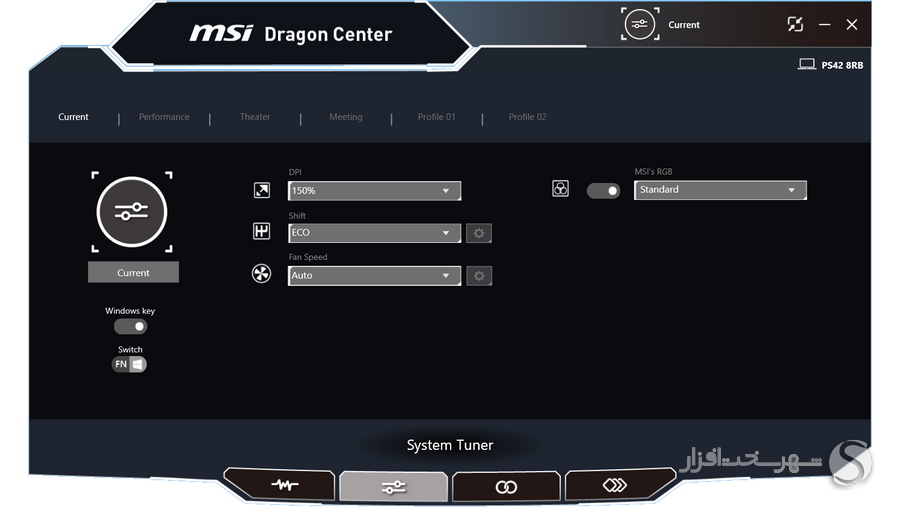The width and height of the screenshot is (900, 510).
Task: Open the System Monitor waveform tab
Action: click(280, 485)
